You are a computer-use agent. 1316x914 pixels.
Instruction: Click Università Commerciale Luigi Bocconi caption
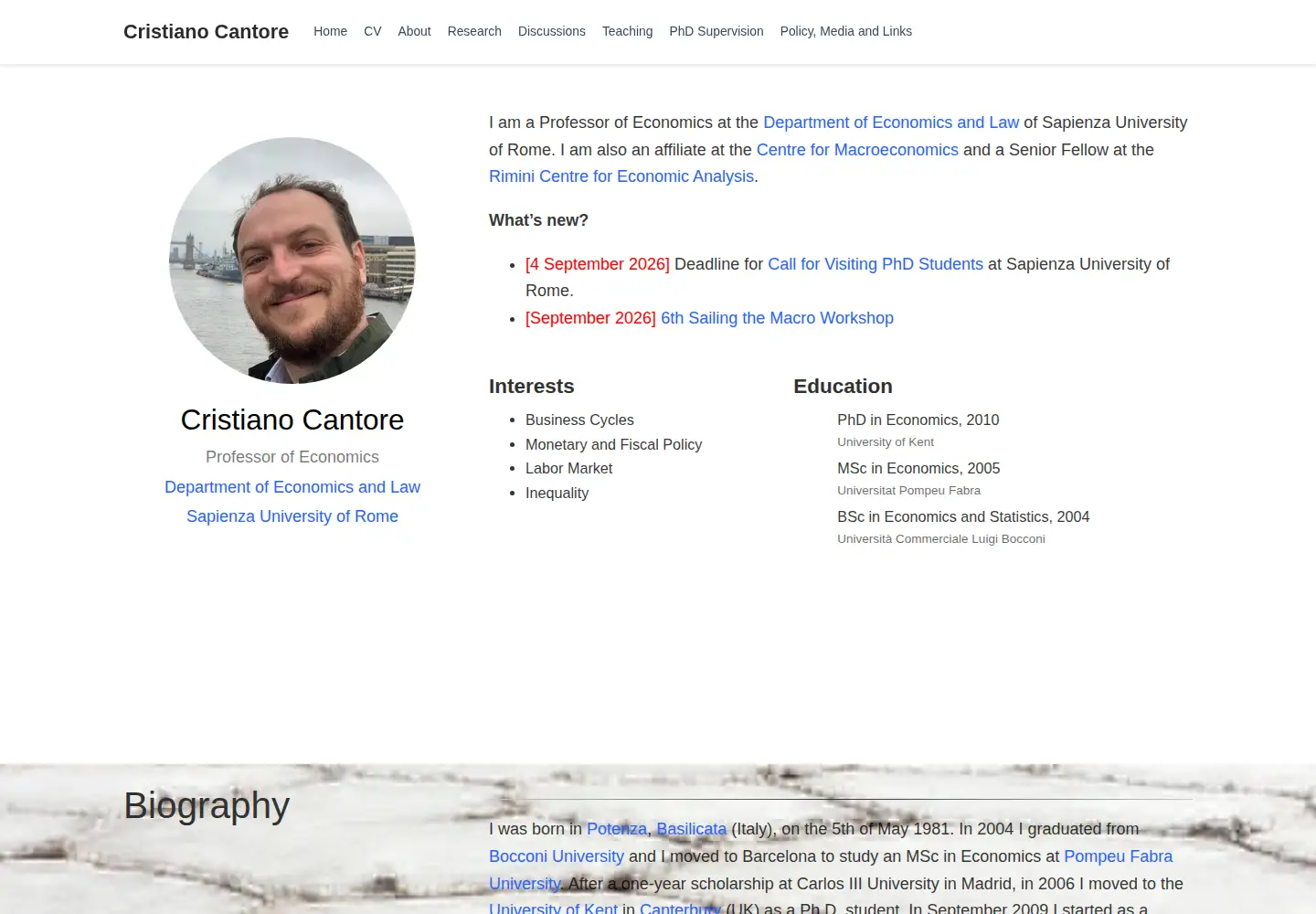[941, 538]
